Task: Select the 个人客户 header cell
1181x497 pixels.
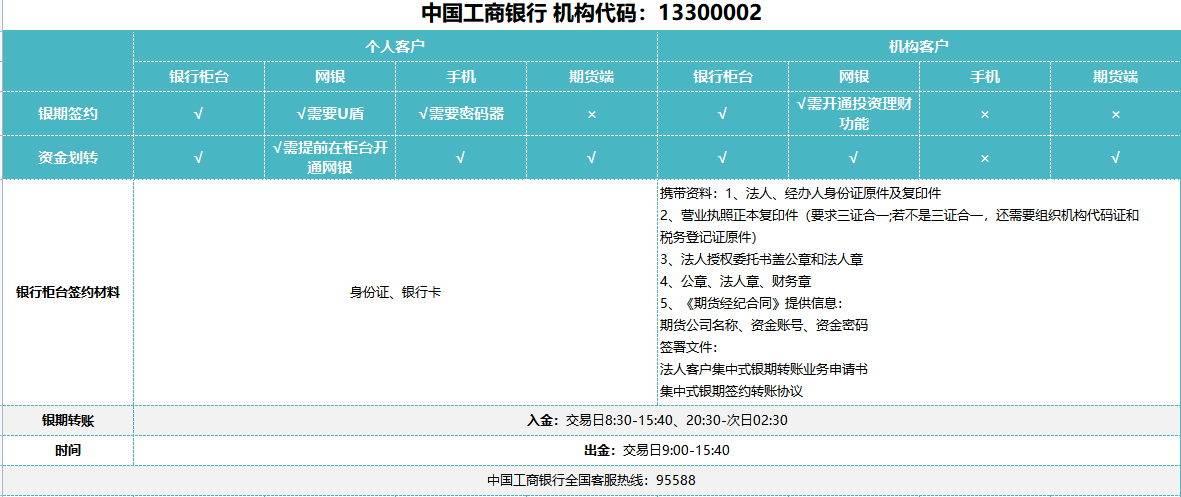Action: pyautogui.click(x=395, y=46)
